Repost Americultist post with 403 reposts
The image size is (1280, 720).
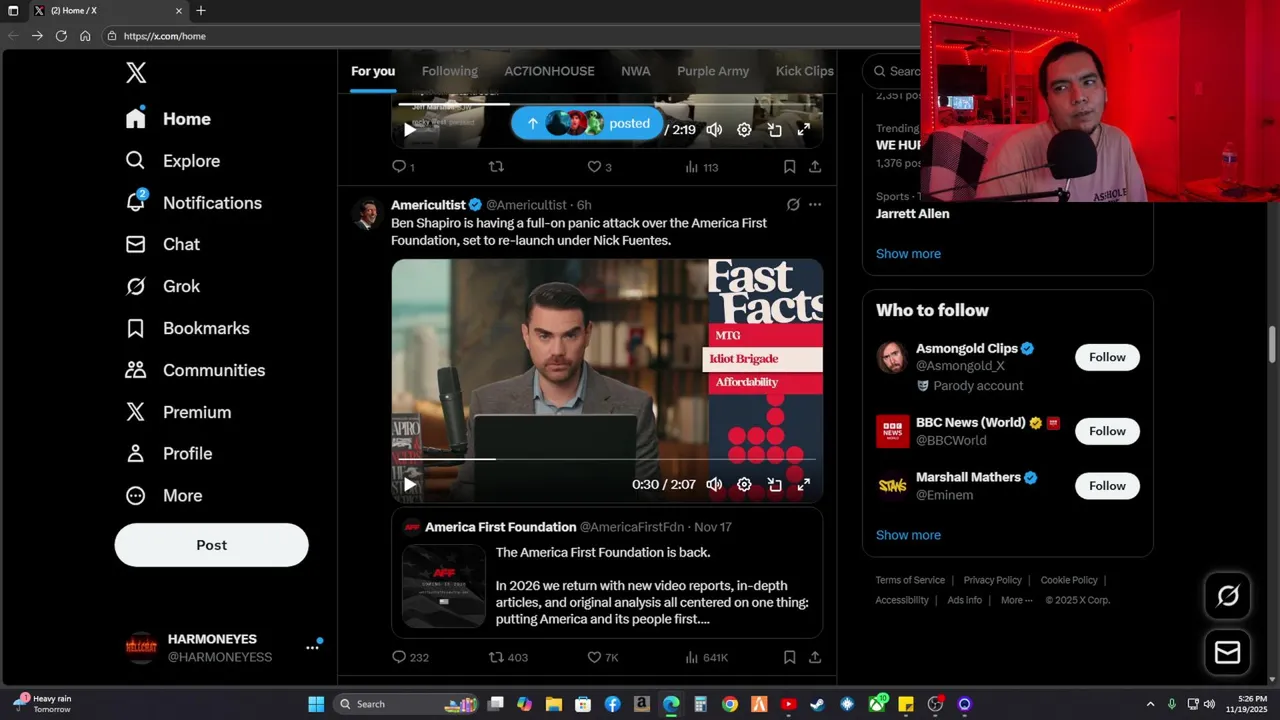coord(507,657)
